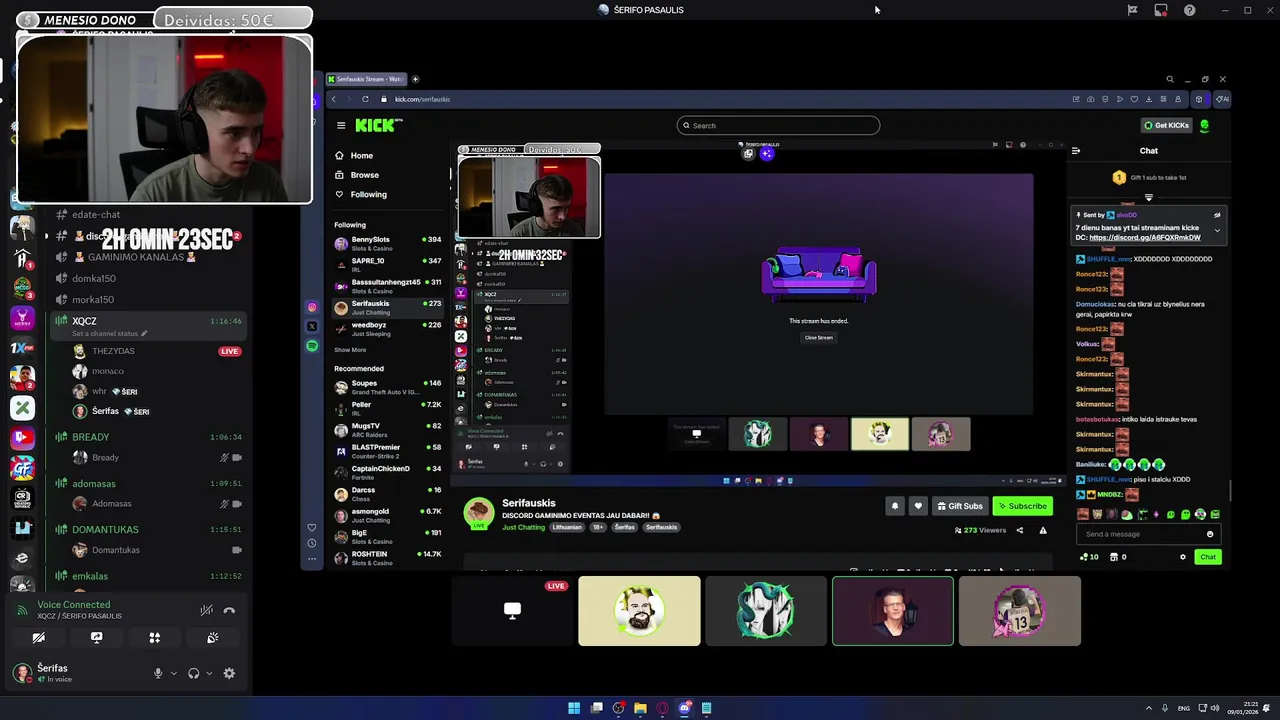Open the green X server icon
Viewport: 1280px width, 720px height.
[22, 407]
